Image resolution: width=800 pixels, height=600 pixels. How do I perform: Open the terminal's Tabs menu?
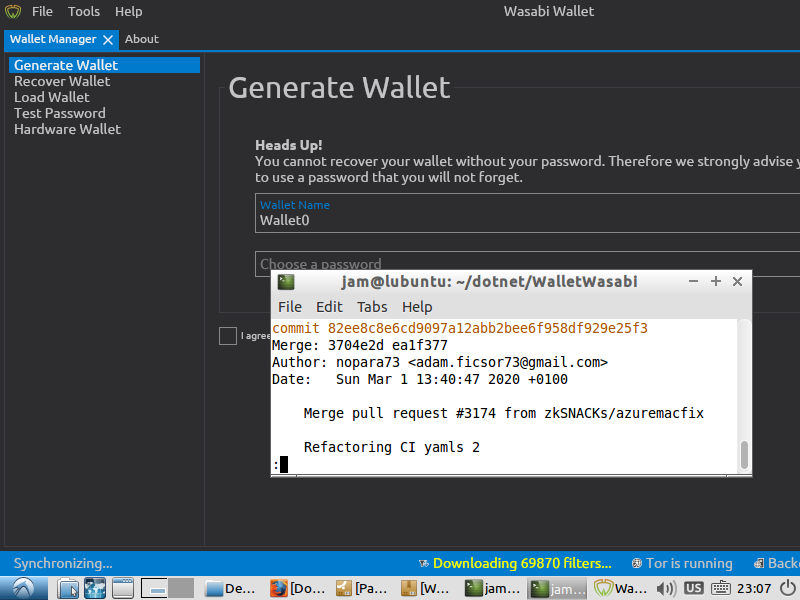[372, 307]
